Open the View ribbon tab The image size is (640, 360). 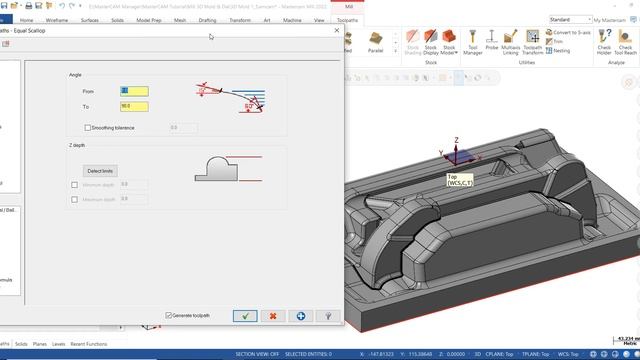click(319, 20)
